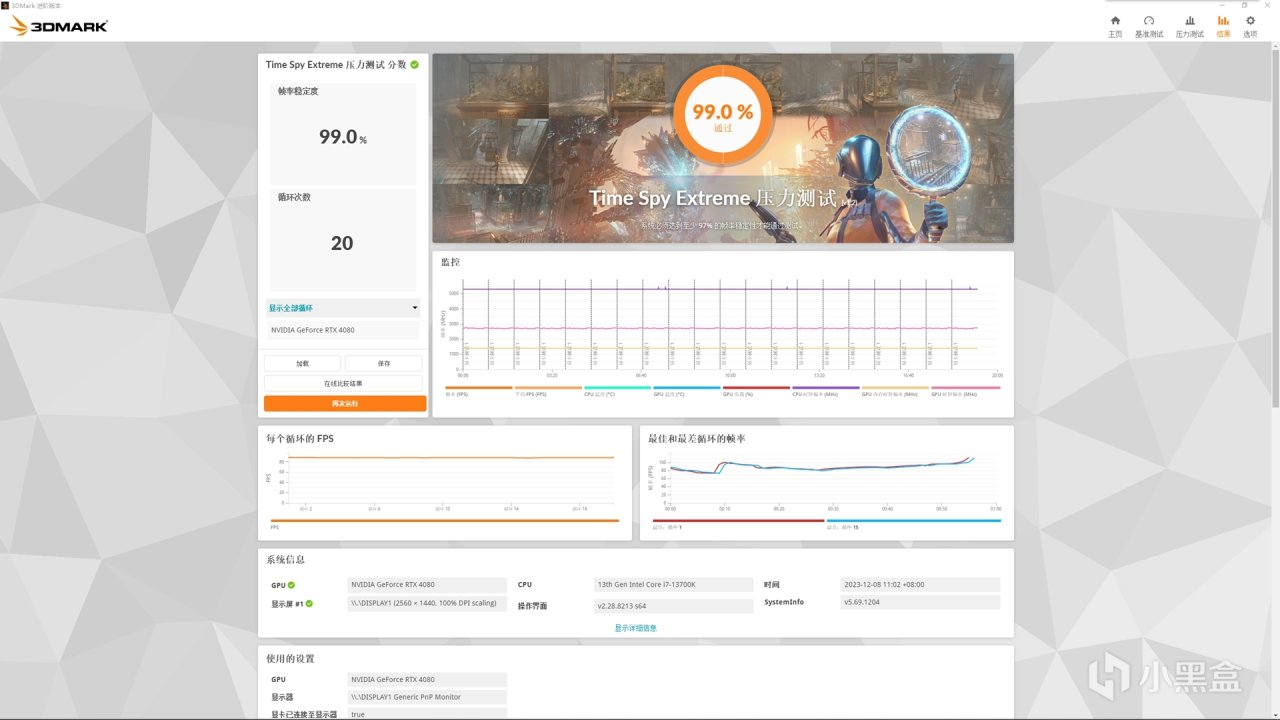The image size is (1280, 720).
Task: Click the 每个循环的 FPS heading
Action: click(x=300, y=438)
